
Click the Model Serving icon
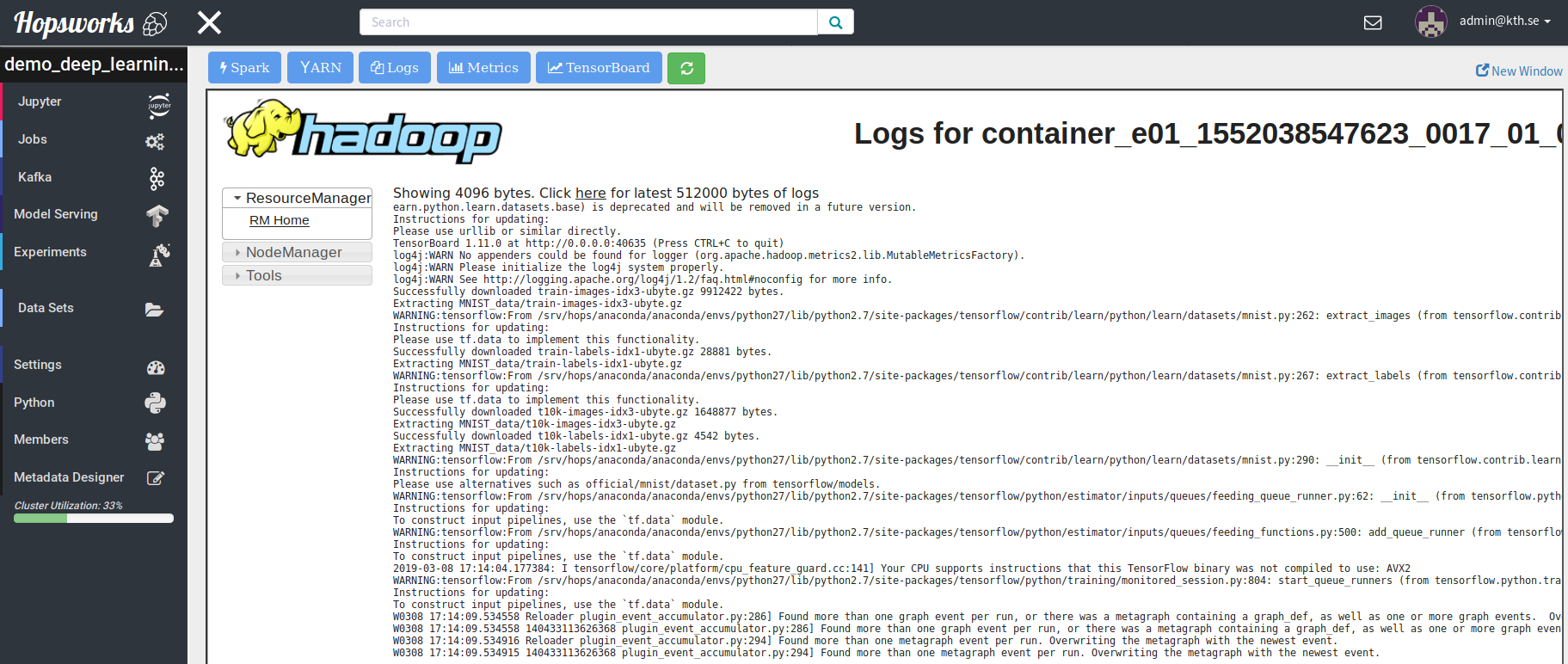(x=157, y=215)
